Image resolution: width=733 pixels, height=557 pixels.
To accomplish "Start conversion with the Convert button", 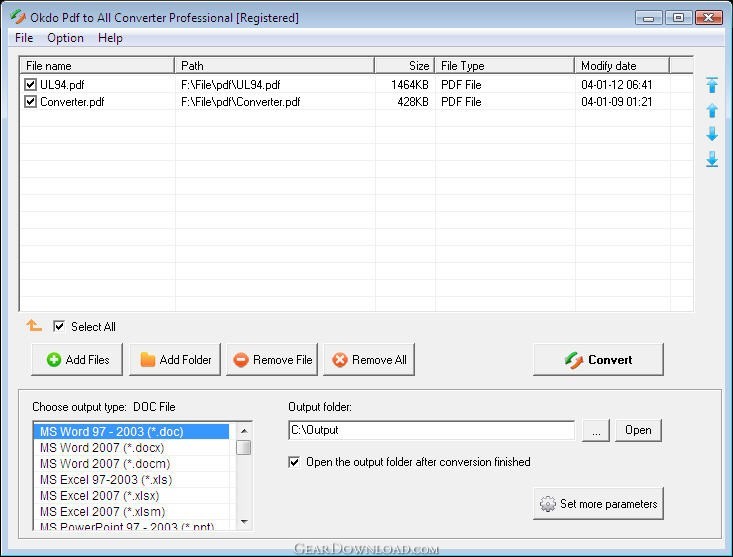I will pyautogui.click(x=598, y=359).
